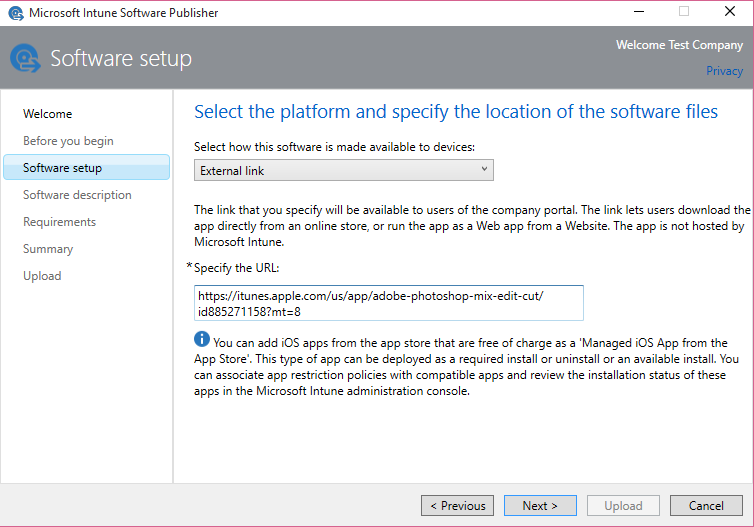Open the Privacy link
Image resolution: width=754 pixels, height=527 pixels.
tap(724, 71)
